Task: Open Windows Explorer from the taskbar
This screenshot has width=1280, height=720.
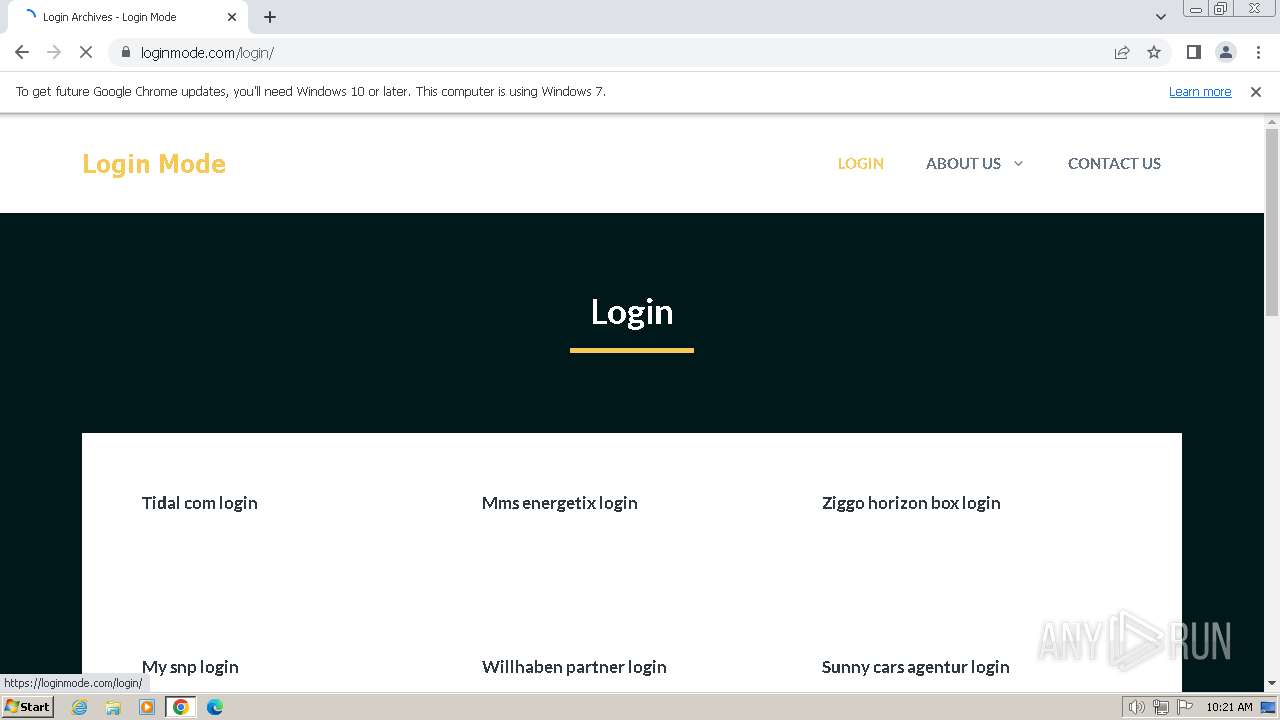Action: coord(113,707)
